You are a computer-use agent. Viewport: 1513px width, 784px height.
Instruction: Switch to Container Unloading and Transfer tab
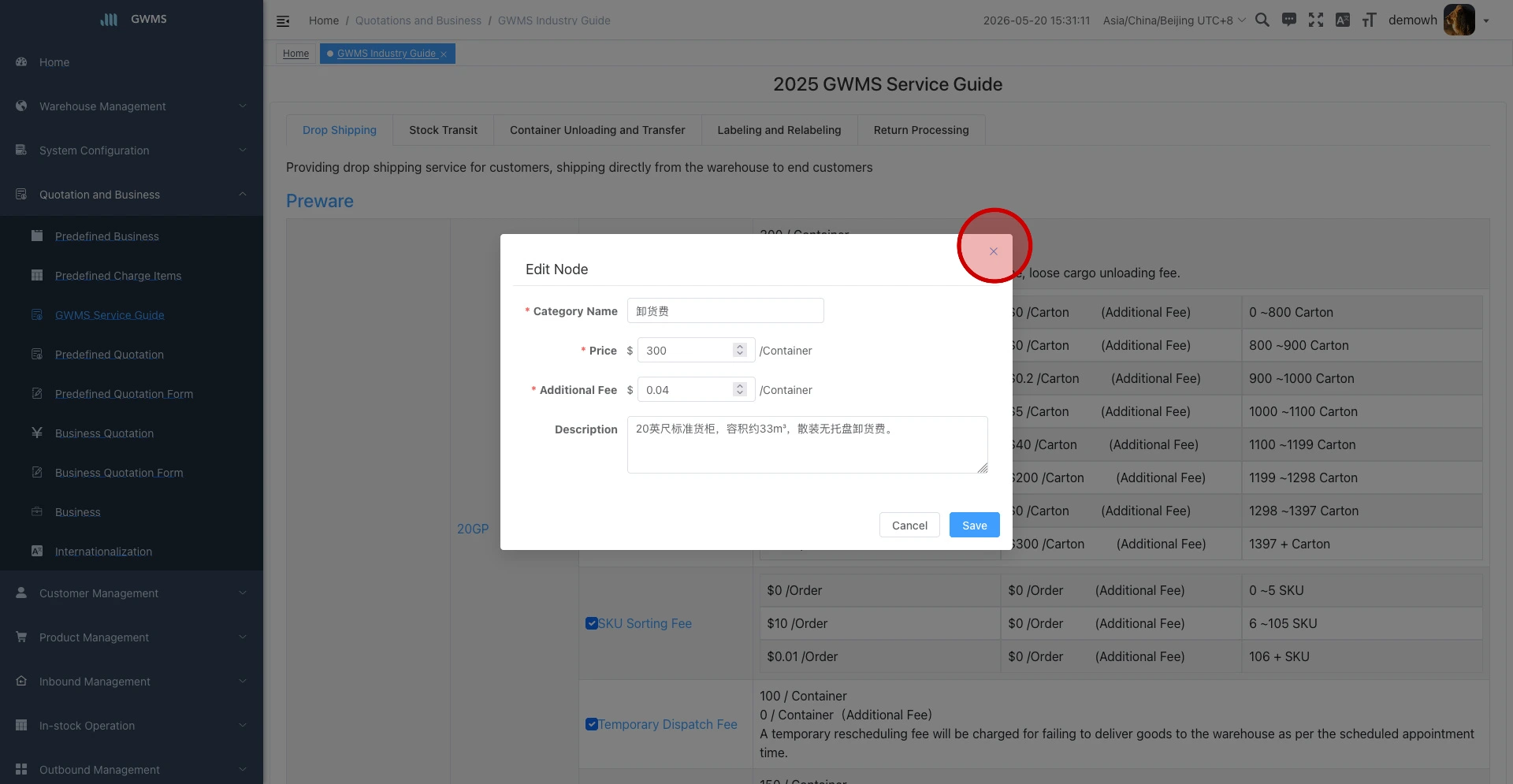pos(597,130)
